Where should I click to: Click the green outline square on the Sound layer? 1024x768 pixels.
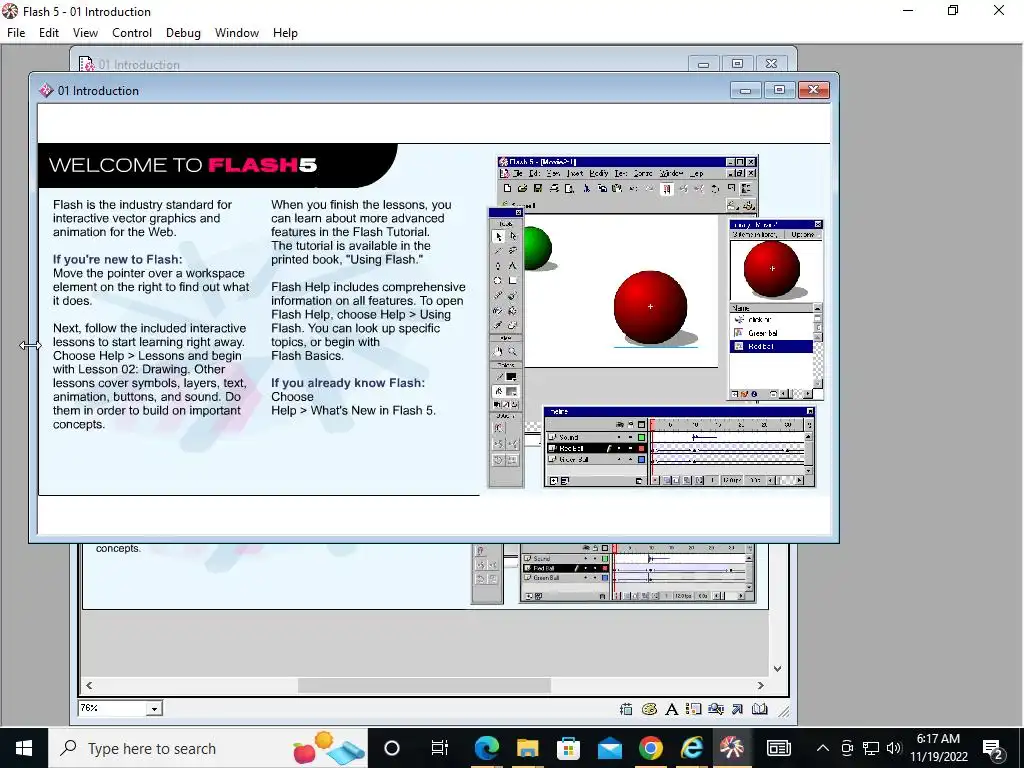[x=641, y=438]
